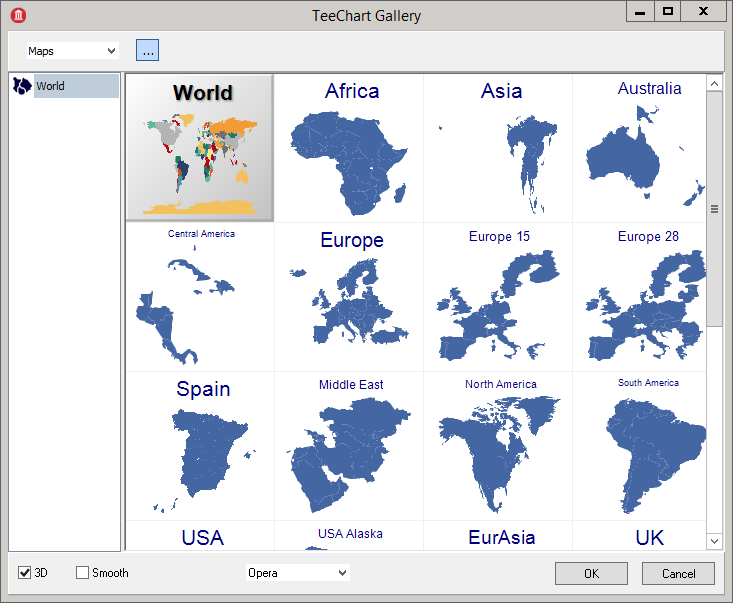
Task: Click gallery scrollbar down arrow
Action: coord(714,541)
